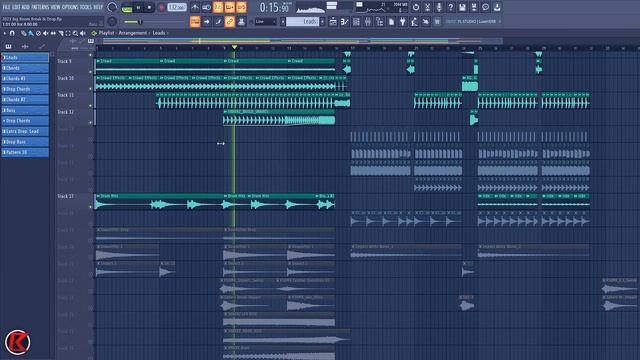Select the Slip tool in playlist toolbar

click(53, 33)
